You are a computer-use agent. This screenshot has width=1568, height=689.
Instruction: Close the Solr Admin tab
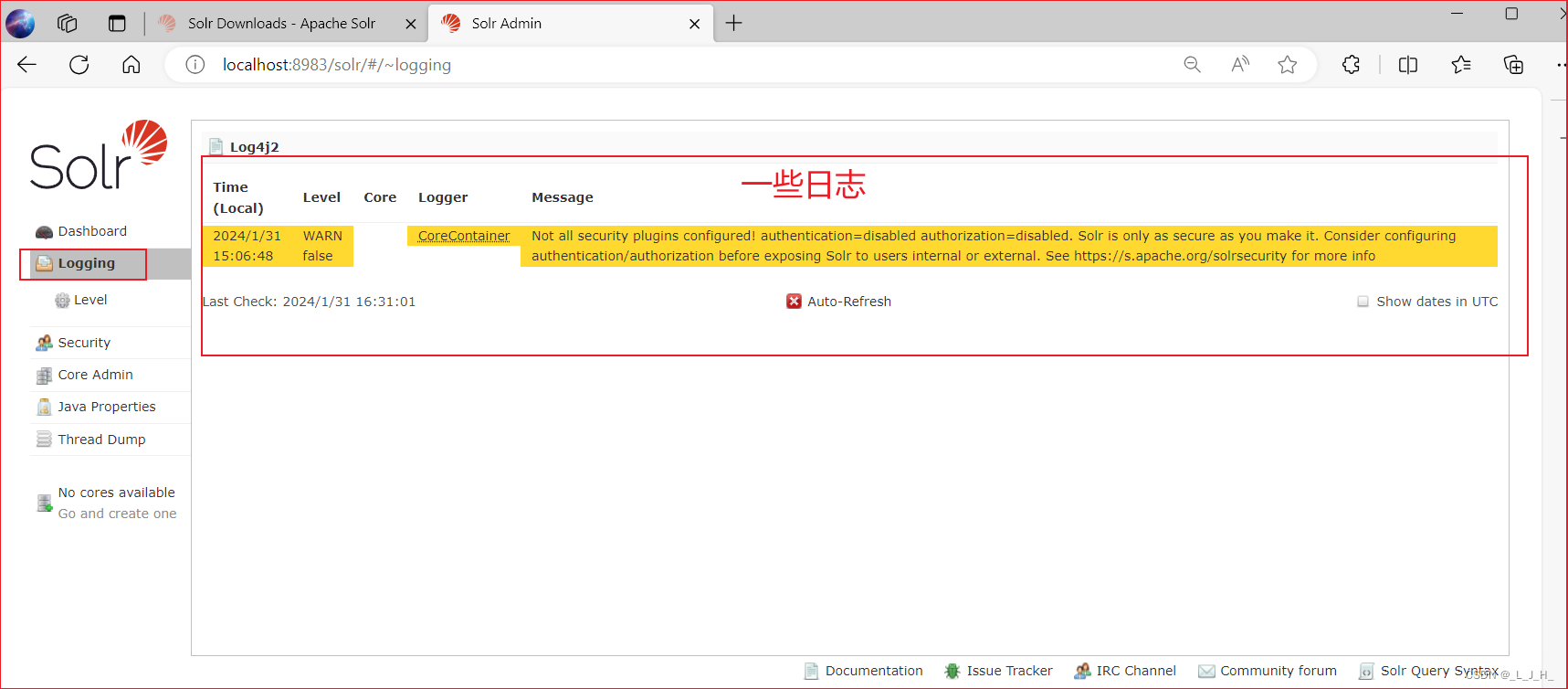coord(695,24)
